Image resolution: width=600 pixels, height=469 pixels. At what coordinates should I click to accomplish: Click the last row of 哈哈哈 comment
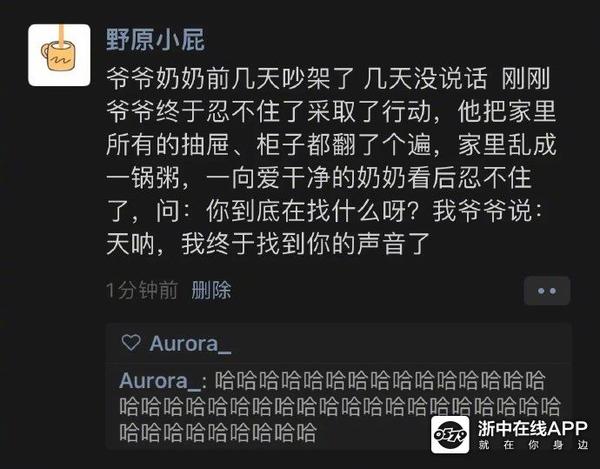click(x=218, y=433)
